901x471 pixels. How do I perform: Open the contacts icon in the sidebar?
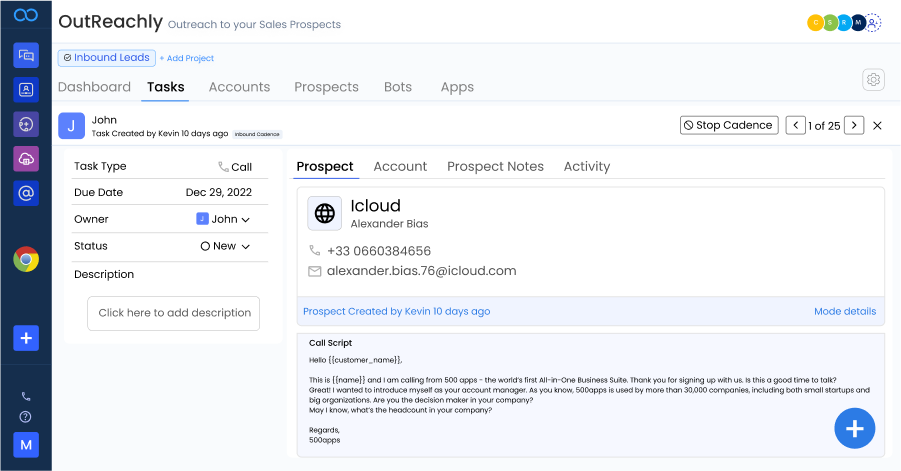pyautogui.click(x=26, y=90)
